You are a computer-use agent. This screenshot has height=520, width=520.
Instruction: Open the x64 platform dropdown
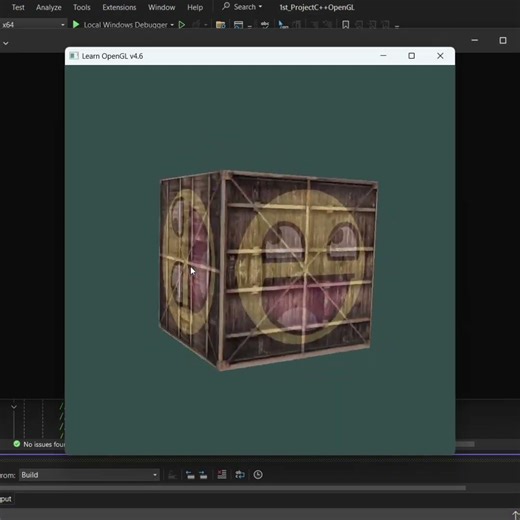coord(33,25)
